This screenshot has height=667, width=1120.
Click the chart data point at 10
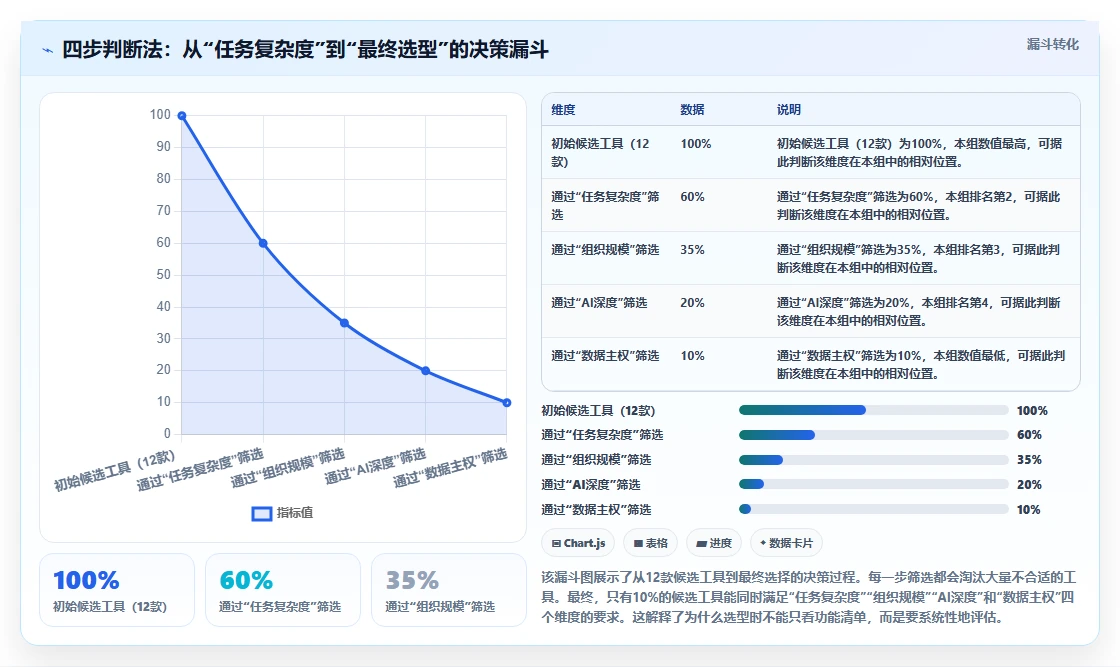pos(506,403)
